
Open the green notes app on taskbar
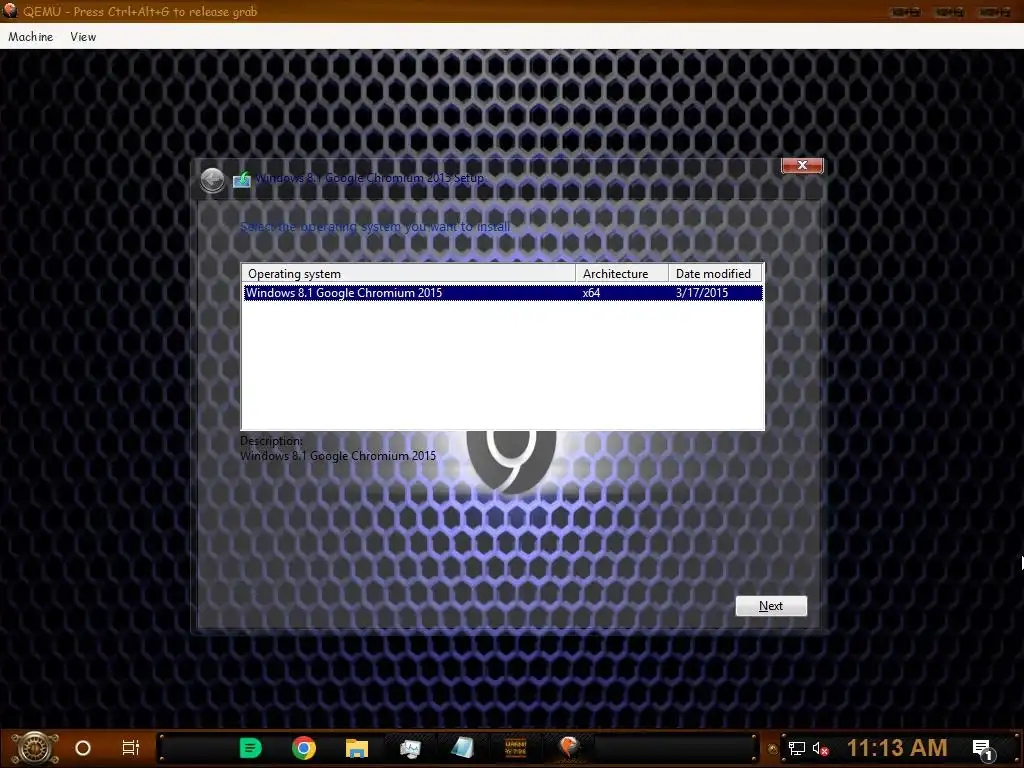(x=251, y=748)
